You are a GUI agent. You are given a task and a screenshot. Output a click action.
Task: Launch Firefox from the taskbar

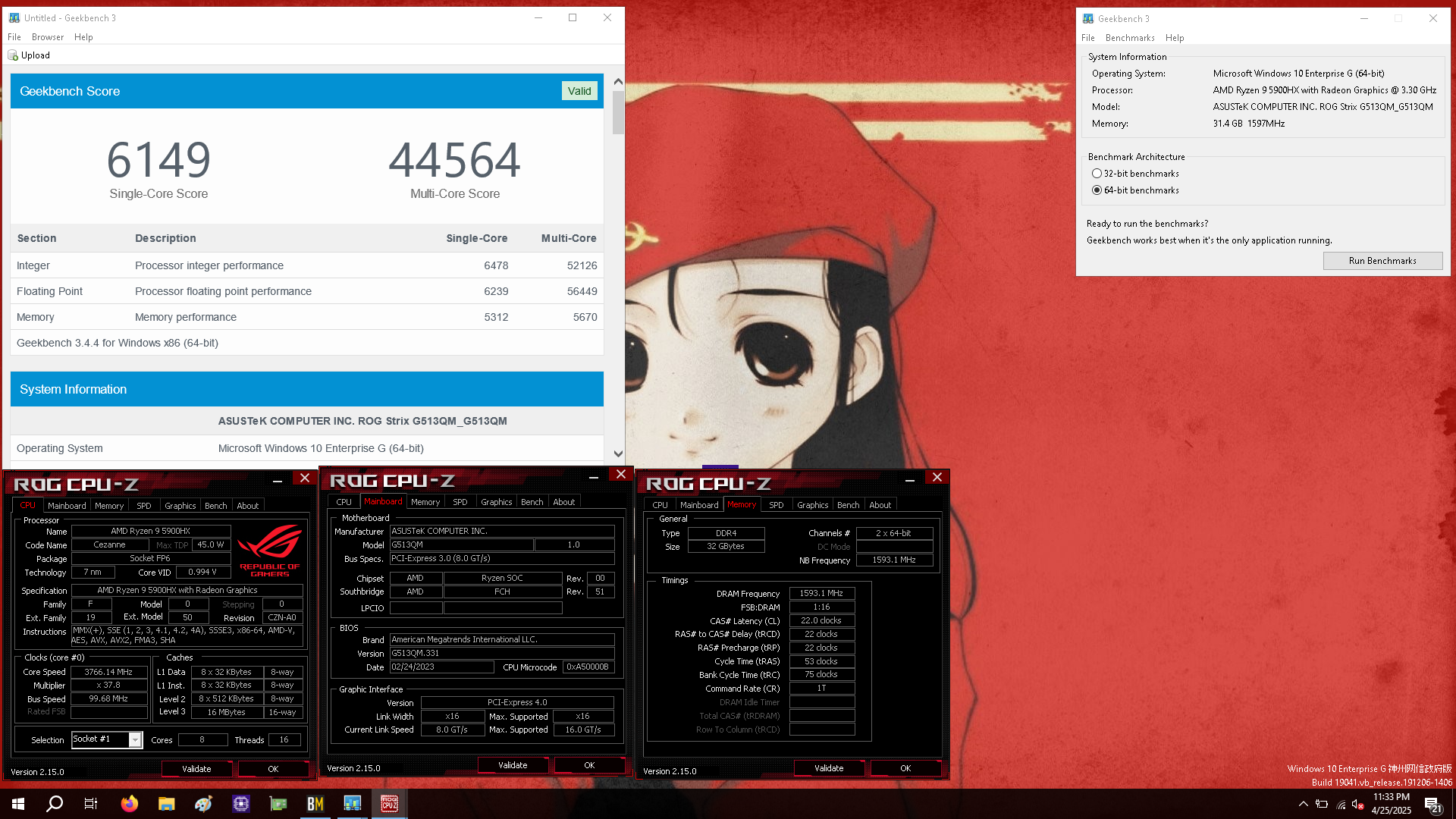pyautogui.click(x=130, y=804)
